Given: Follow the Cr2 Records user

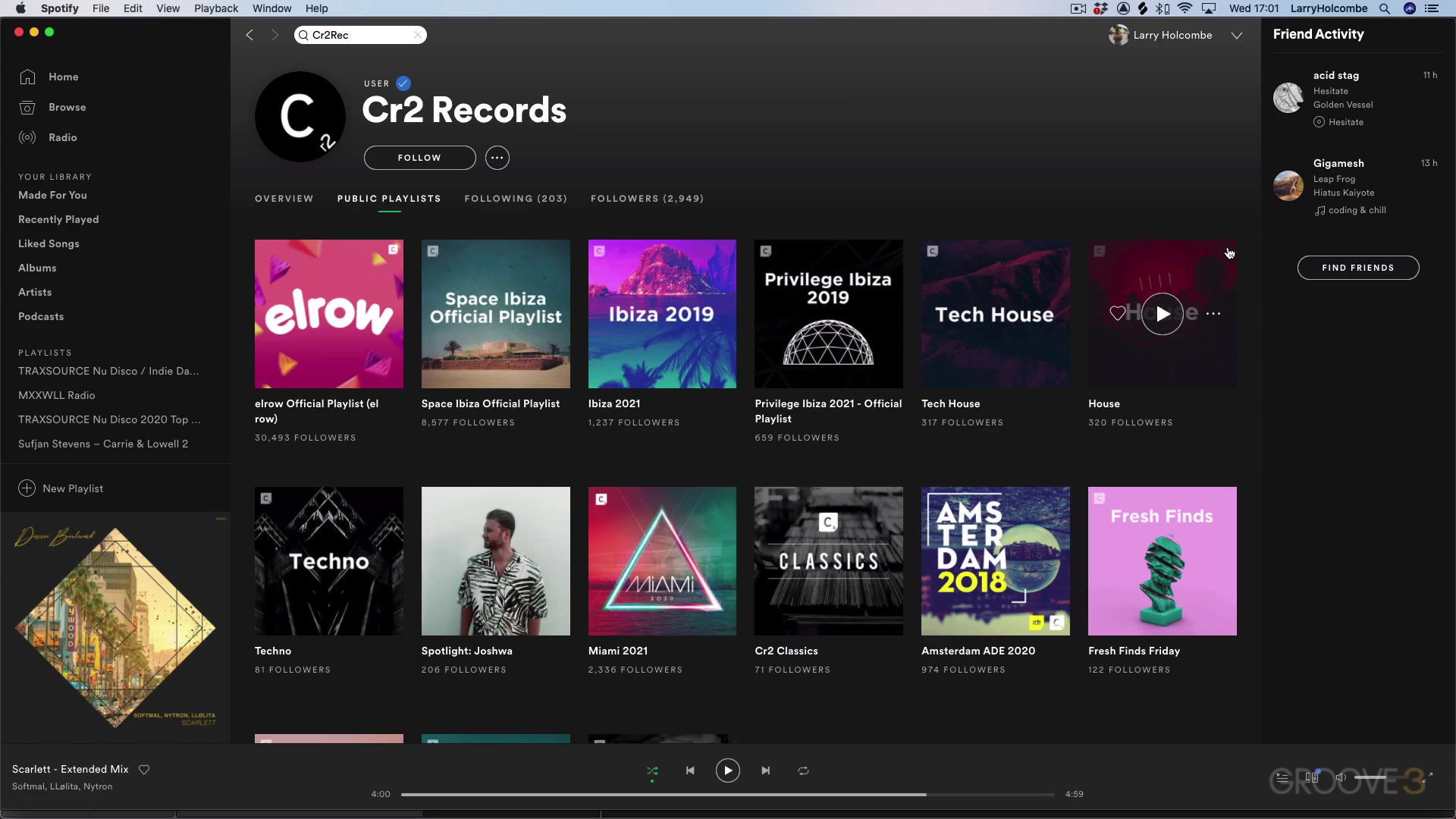Looking at the screenshot, I should 419,158.
